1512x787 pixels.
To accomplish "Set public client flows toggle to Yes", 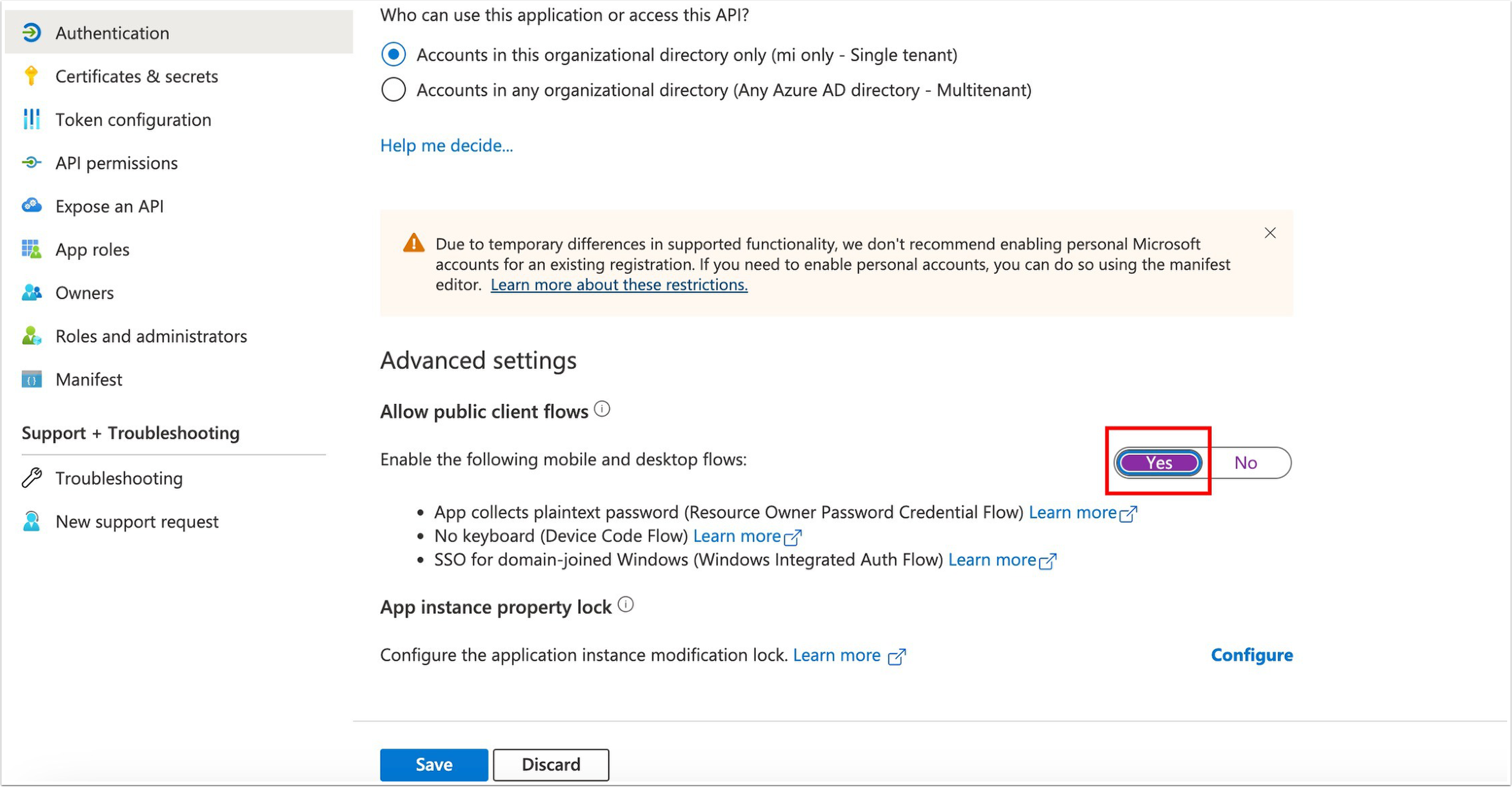I will 1159,463.
